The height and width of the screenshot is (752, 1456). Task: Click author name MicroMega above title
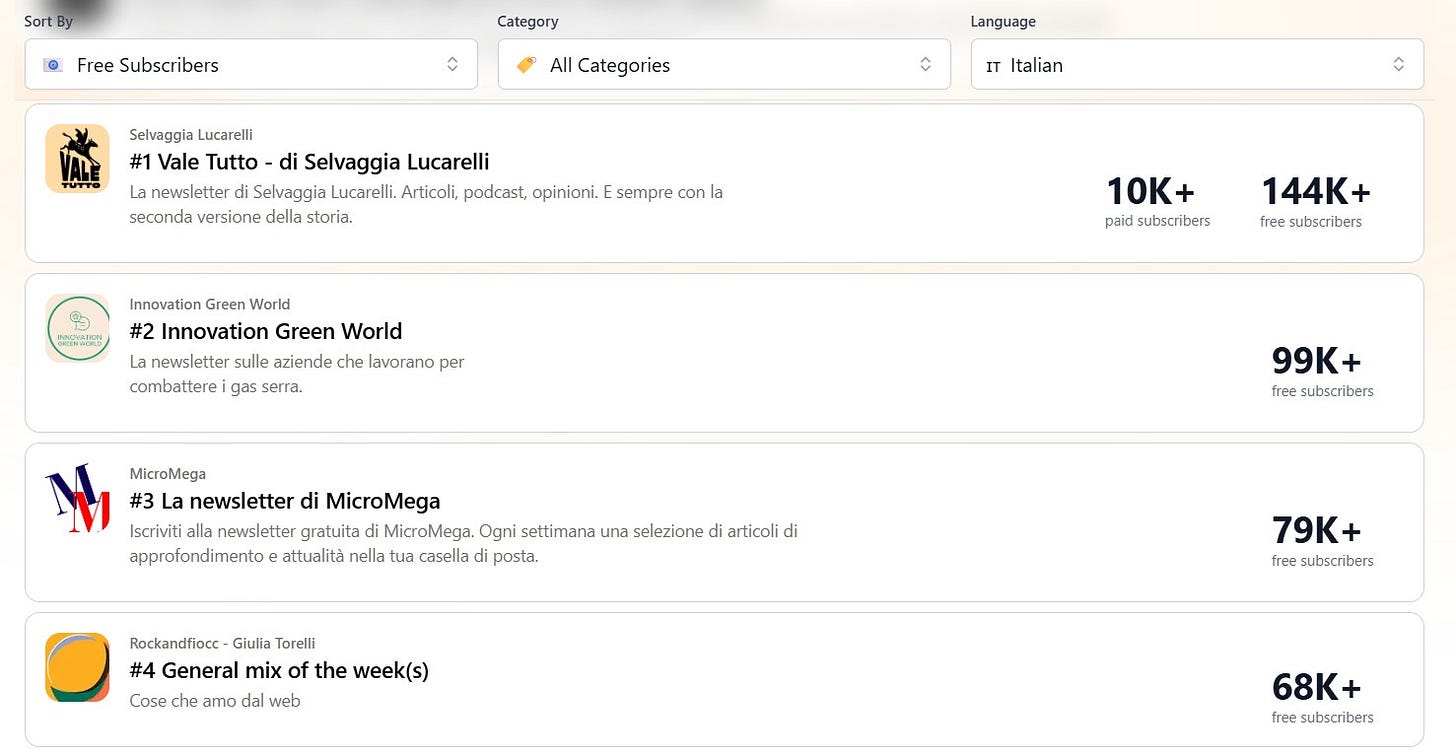(167, 474)
